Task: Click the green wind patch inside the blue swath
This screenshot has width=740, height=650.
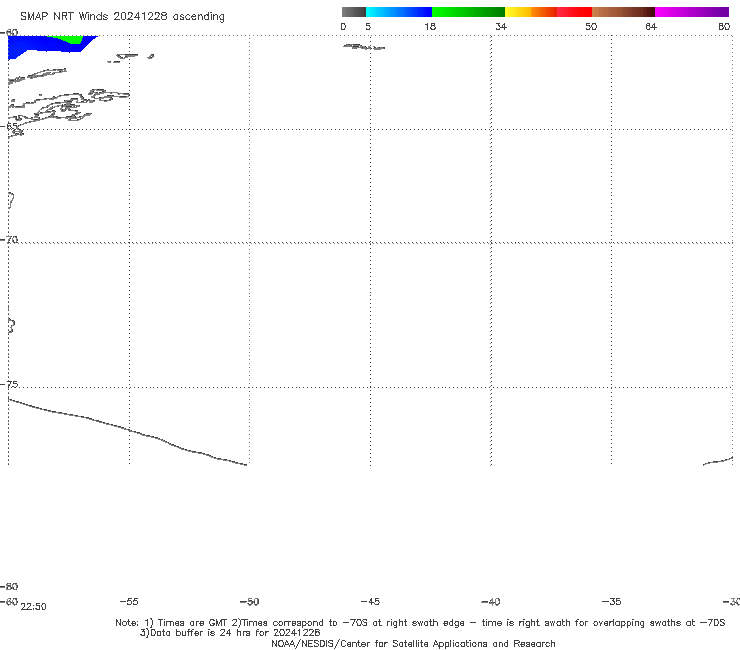Action: (x=70, y=39)
